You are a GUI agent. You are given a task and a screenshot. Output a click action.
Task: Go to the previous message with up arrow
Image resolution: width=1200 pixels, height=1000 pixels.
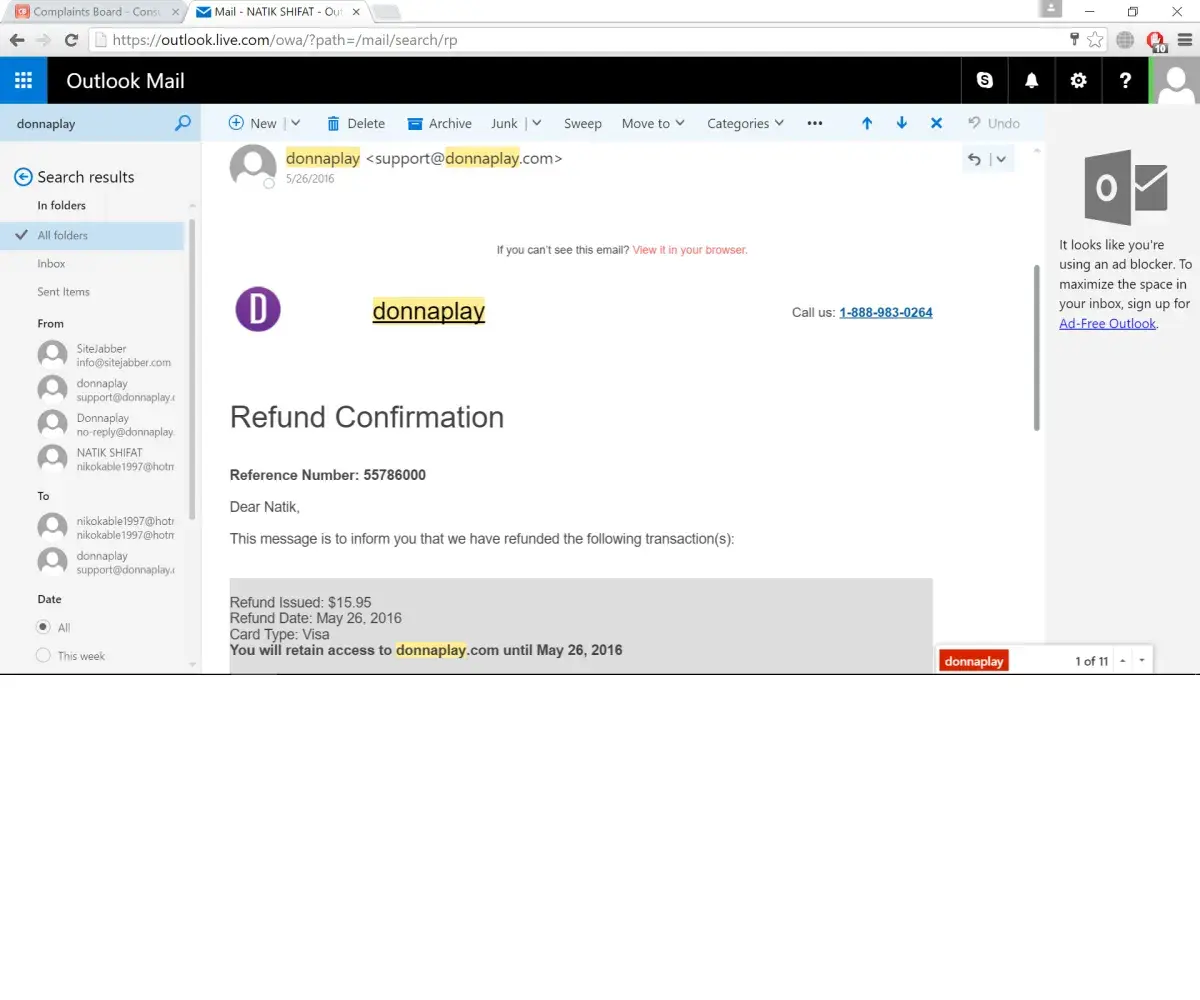tap(867, 123)
